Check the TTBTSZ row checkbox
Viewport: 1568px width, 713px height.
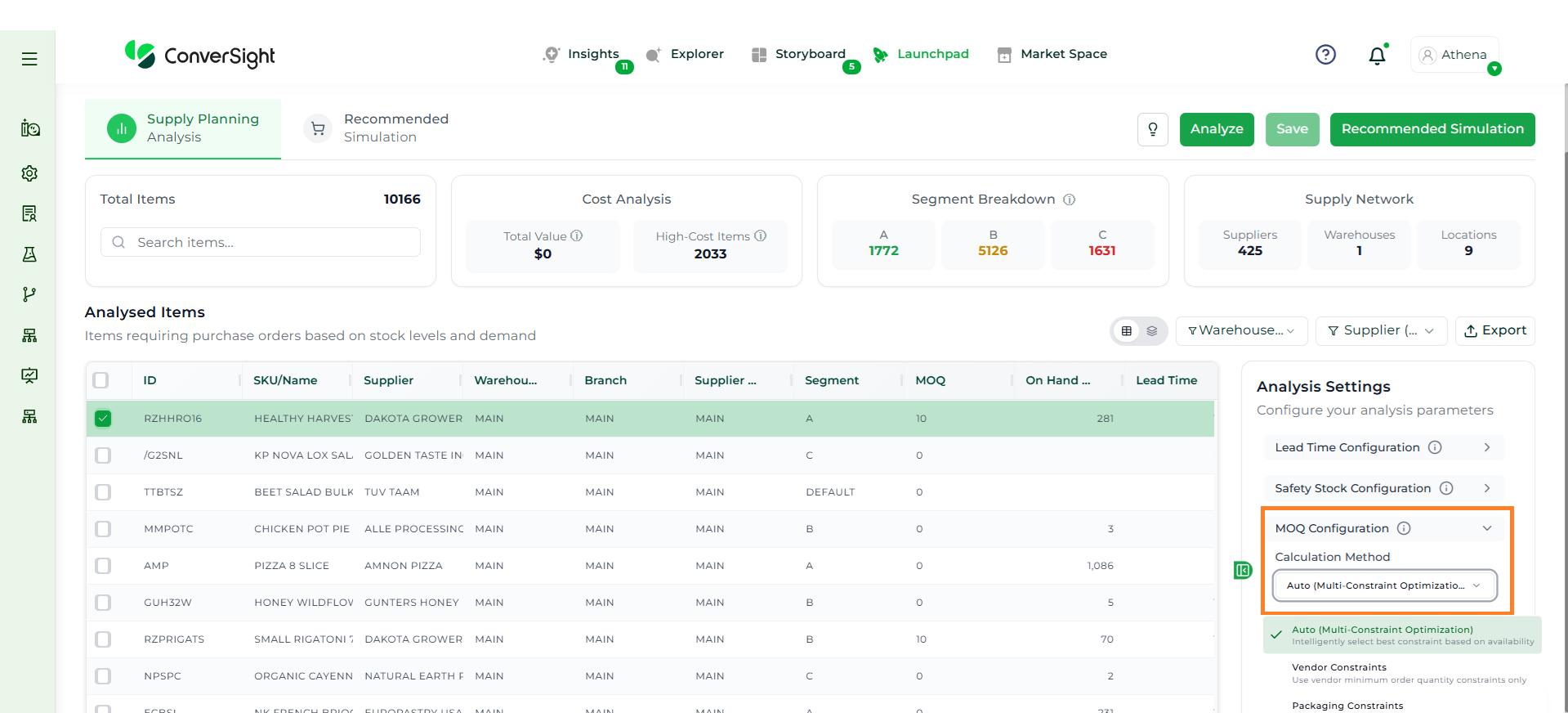pyautogui.click(x=103, y=492)
